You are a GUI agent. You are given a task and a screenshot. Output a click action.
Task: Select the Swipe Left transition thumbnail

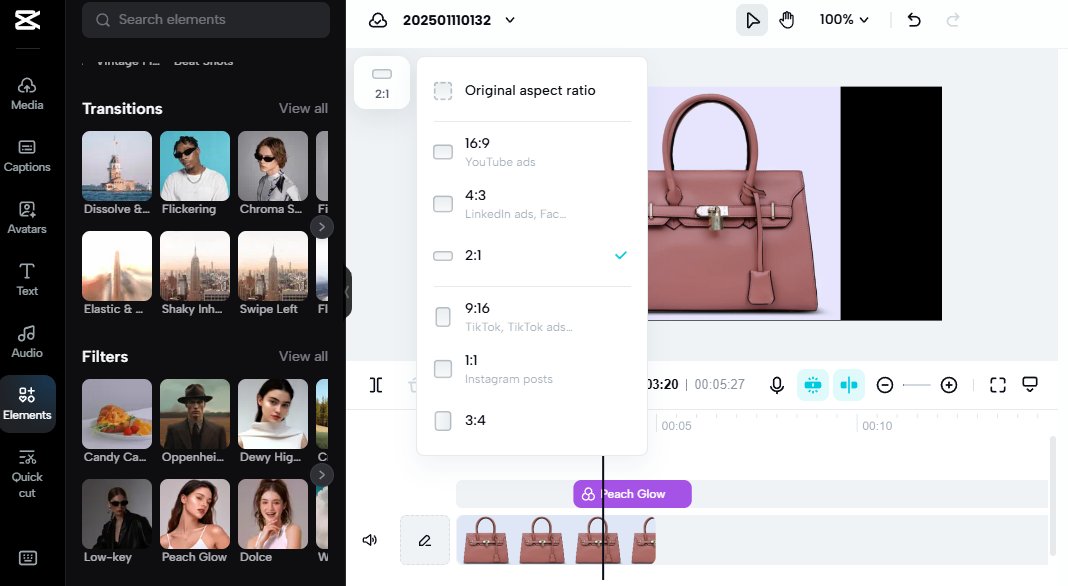coord(273,266)
